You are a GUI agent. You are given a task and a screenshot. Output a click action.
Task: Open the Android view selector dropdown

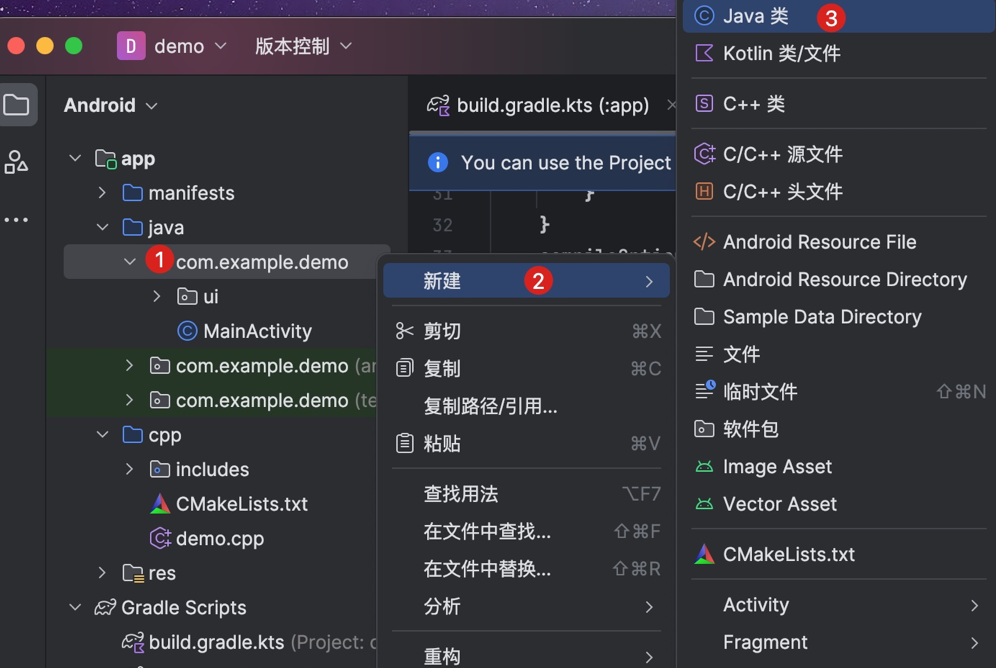tap(111, 105)
